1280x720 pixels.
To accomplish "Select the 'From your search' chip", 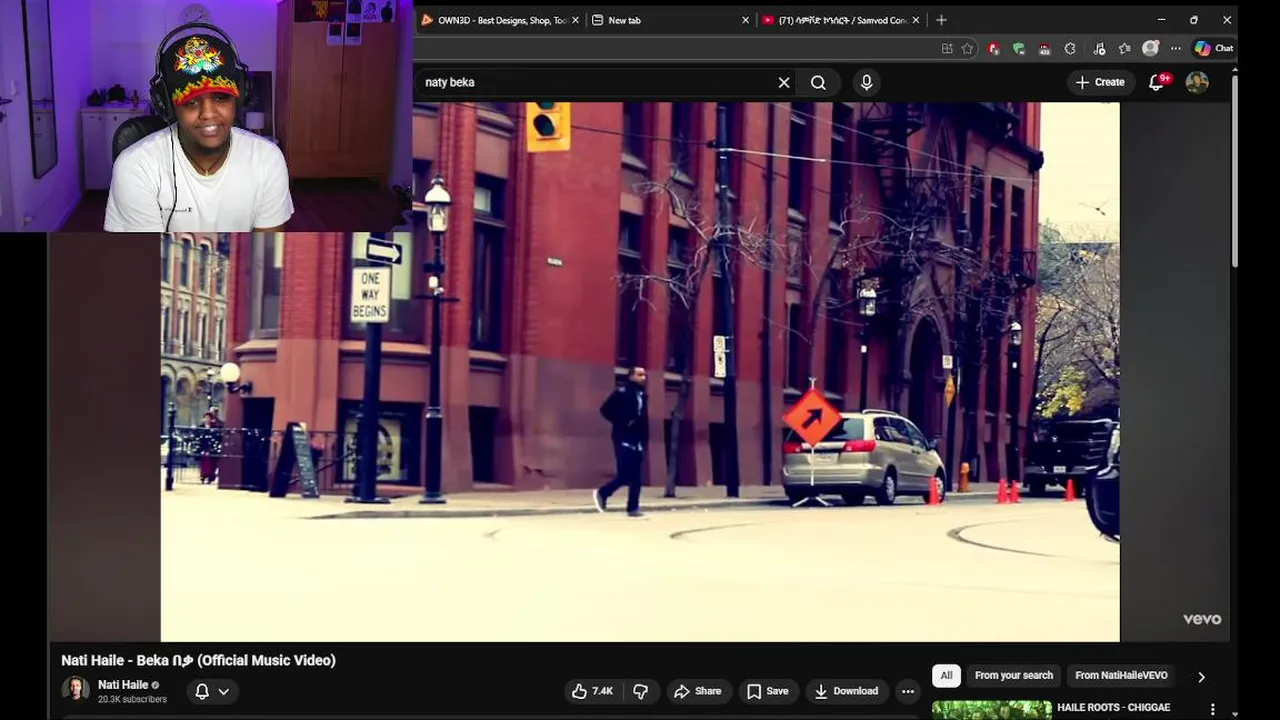I will coord(1013,676).
